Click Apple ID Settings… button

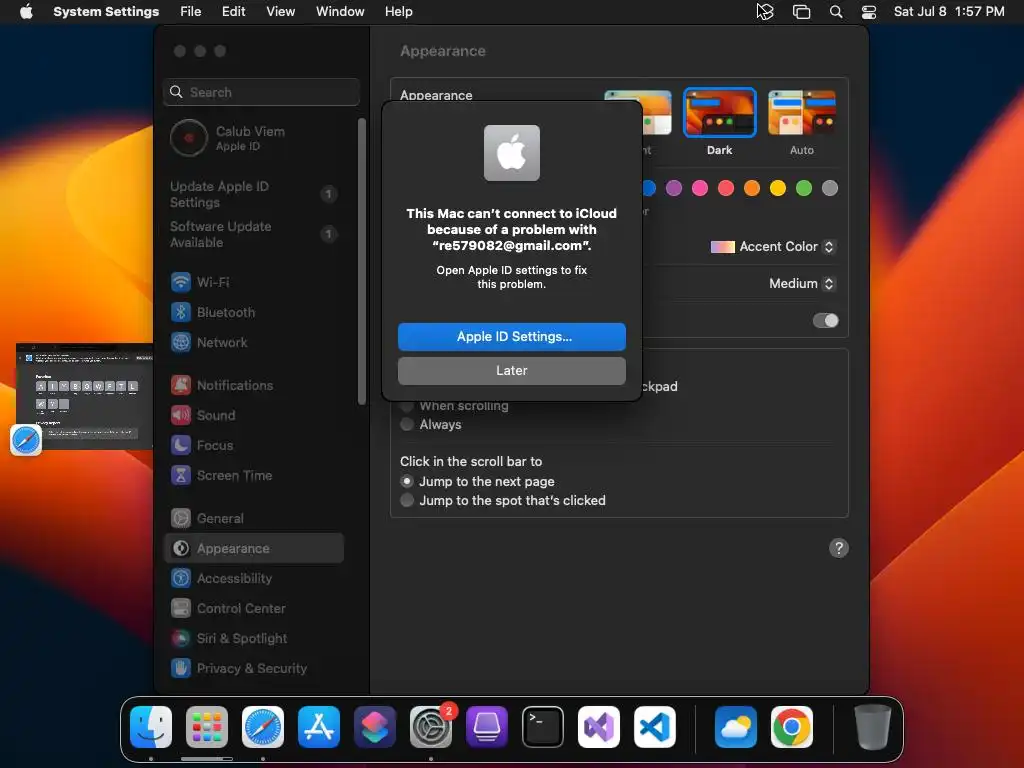512,337
